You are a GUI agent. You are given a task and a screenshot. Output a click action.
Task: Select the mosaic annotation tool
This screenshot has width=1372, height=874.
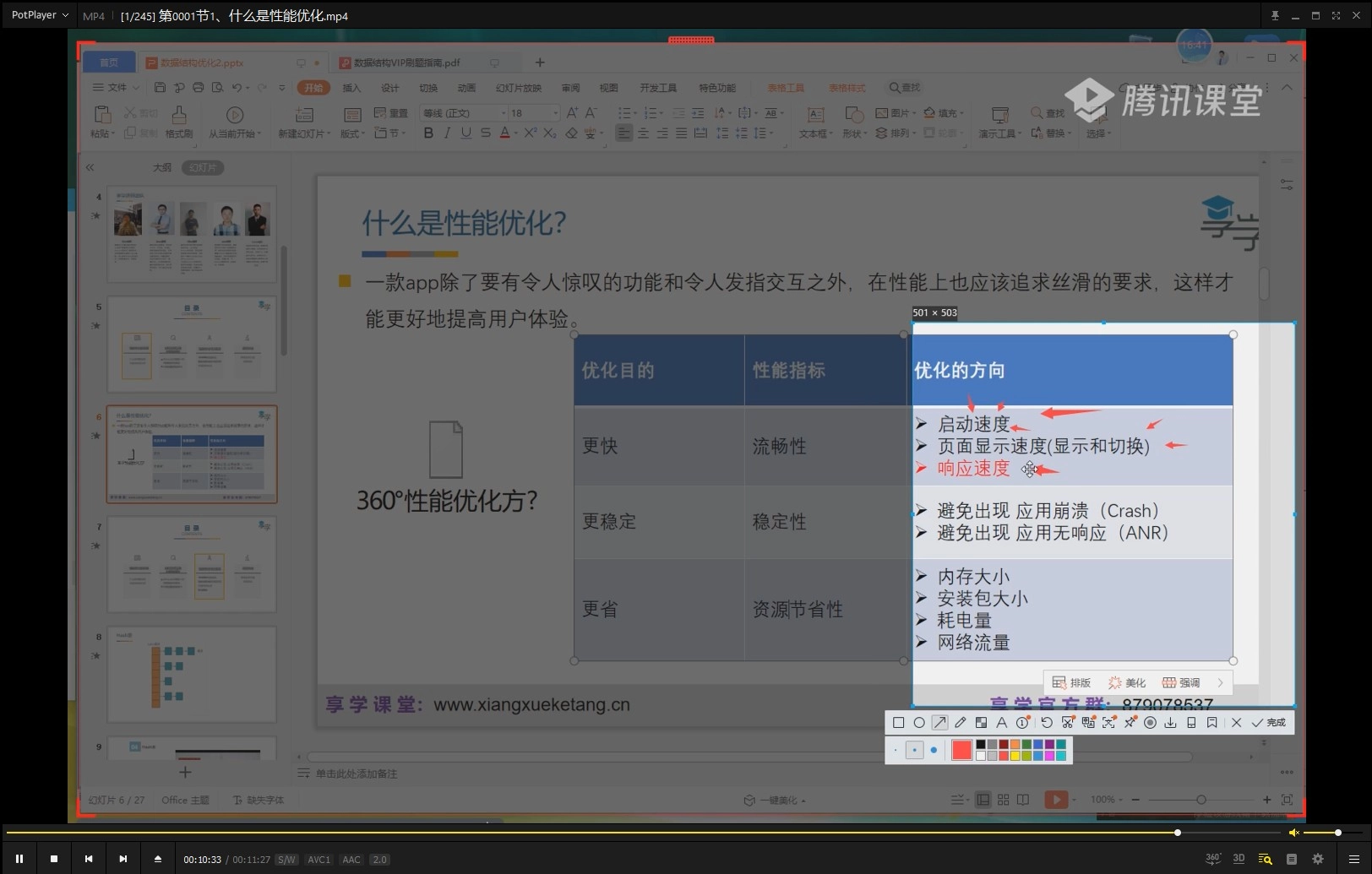coord(983,724)
